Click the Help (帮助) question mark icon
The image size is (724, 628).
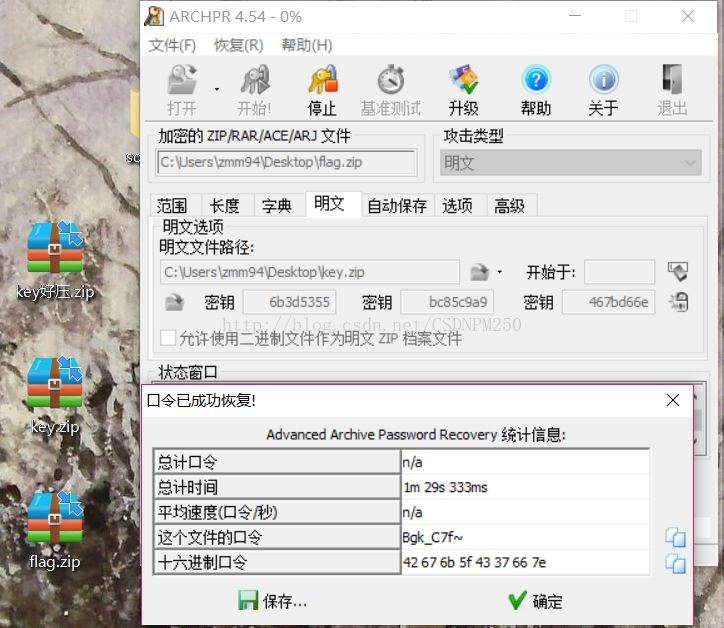point(536,80)
